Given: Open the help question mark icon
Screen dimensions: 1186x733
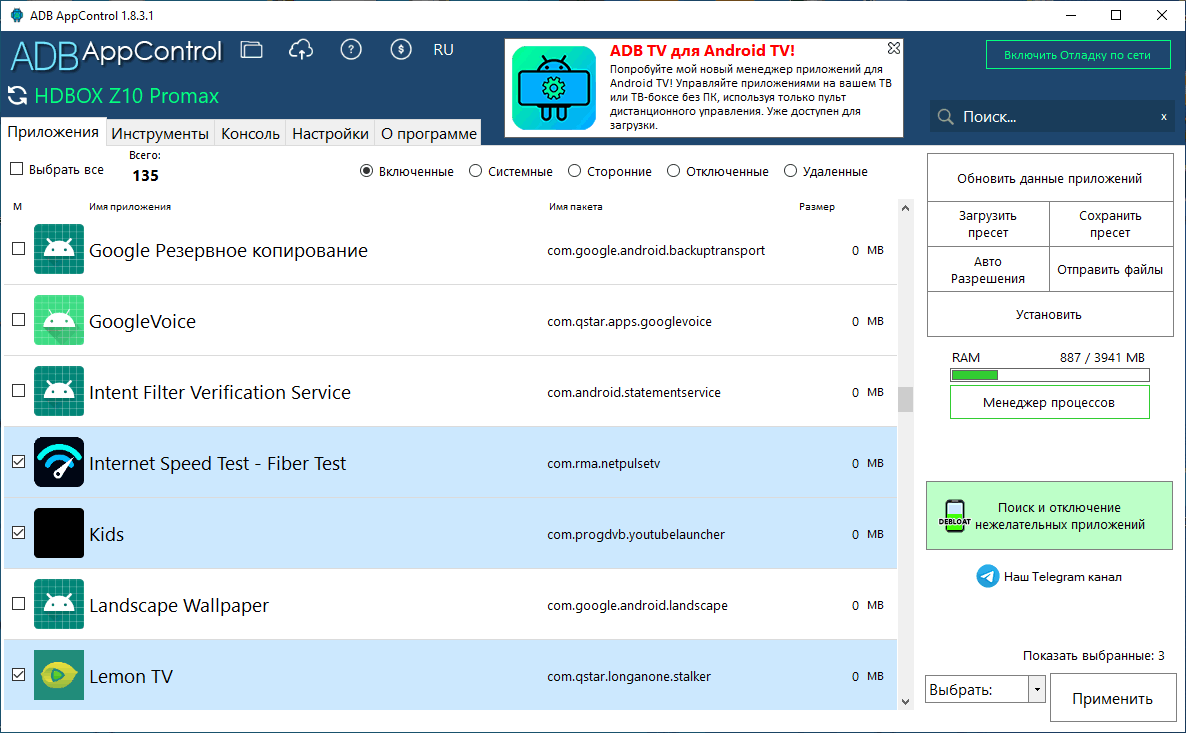Looking at the screenshot, I should tap(351, 50).
